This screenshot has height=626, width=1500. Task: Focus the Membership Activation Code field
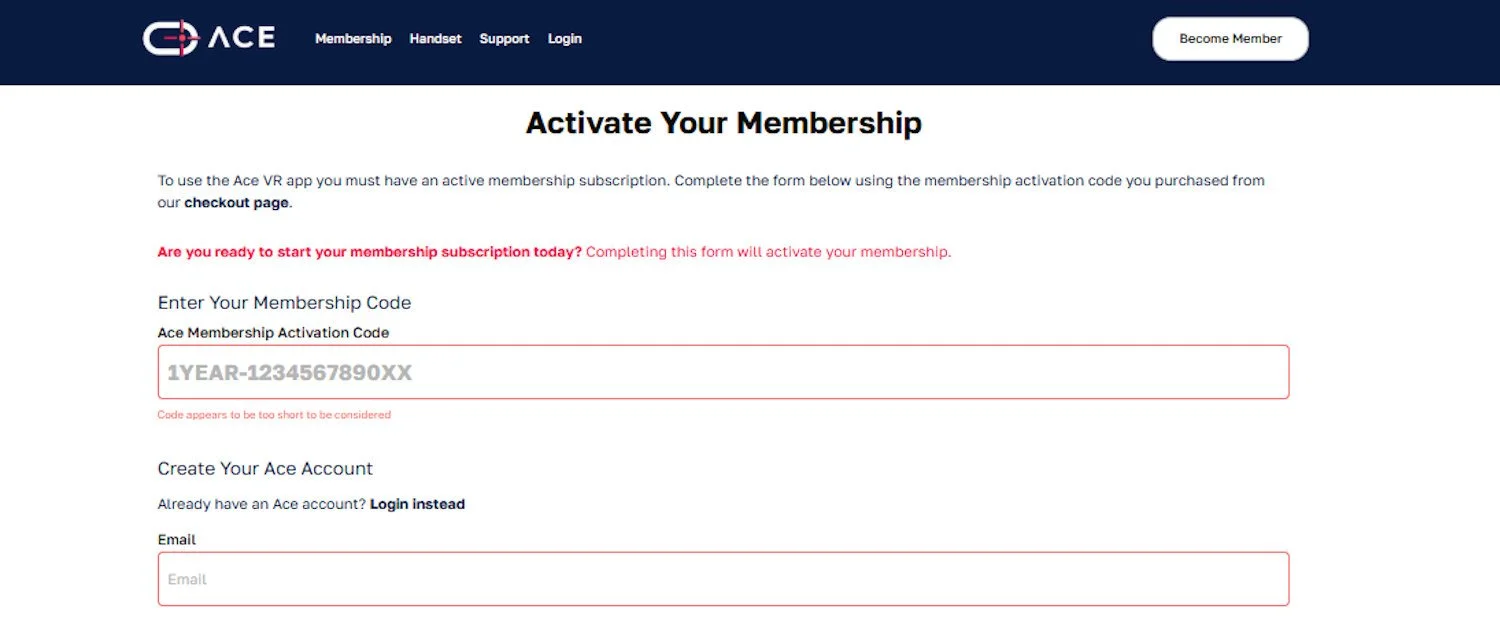[723, 372]
